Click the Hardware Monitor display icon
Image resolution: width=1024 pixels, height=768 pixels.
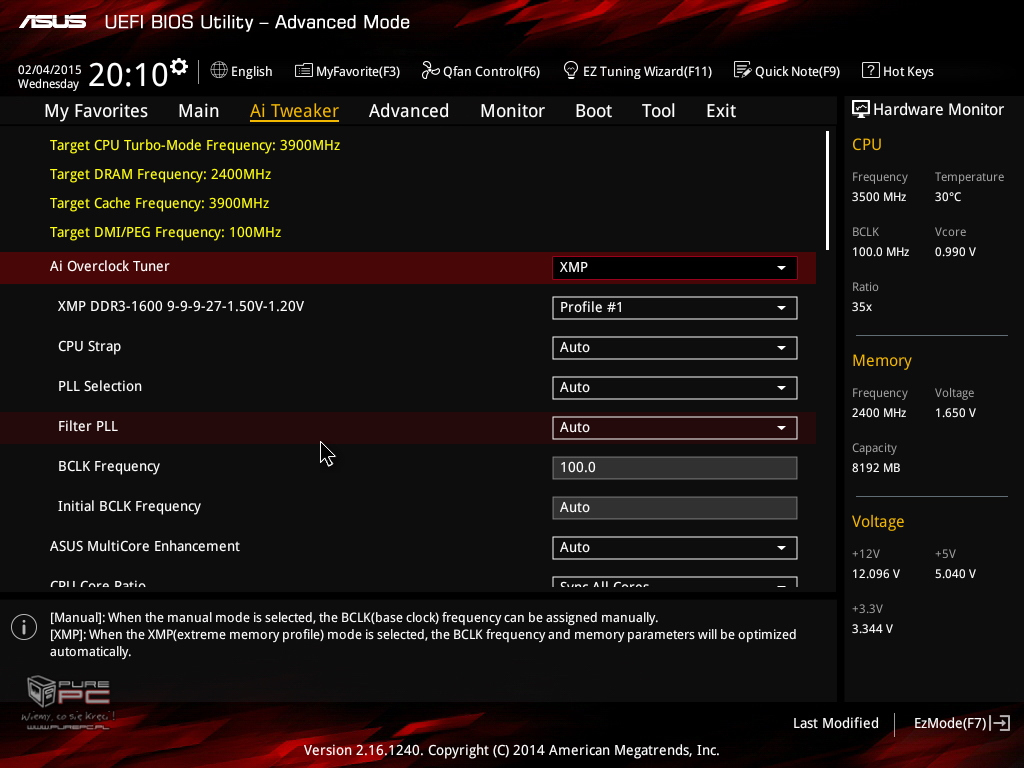point(861,109)
